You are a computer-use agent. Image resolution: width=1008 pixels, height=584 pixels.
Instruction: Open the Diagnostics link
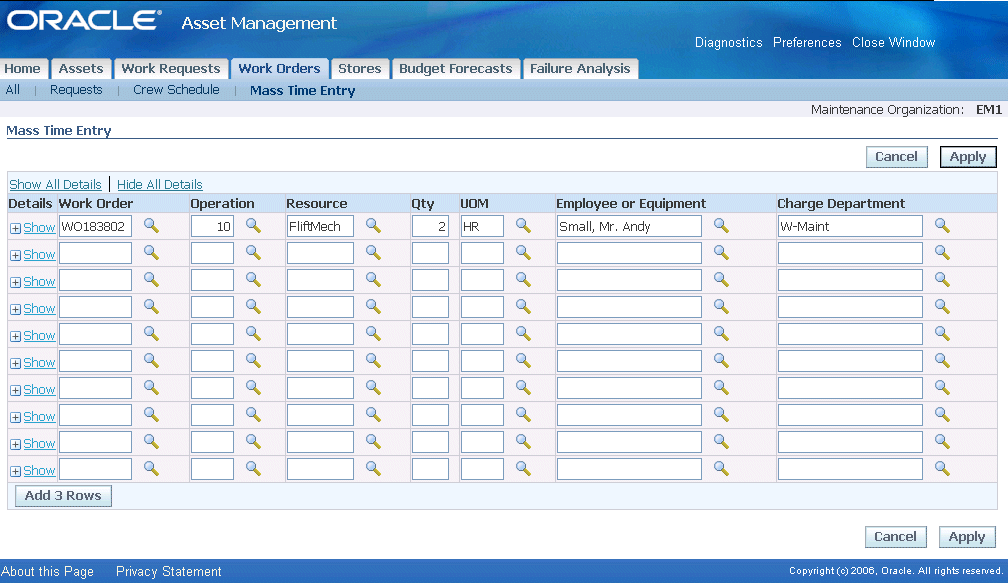[x=728, y=42]
